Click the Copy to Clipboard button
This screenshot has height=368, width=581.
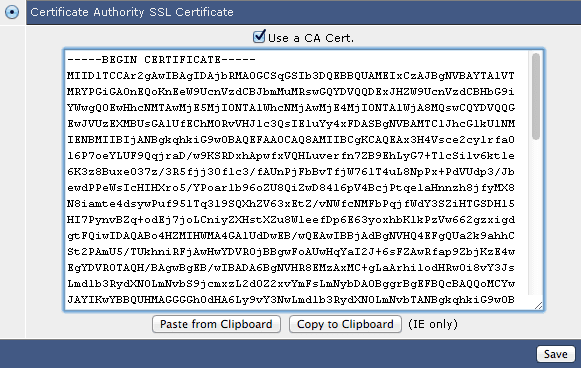(x=345, y=324)
